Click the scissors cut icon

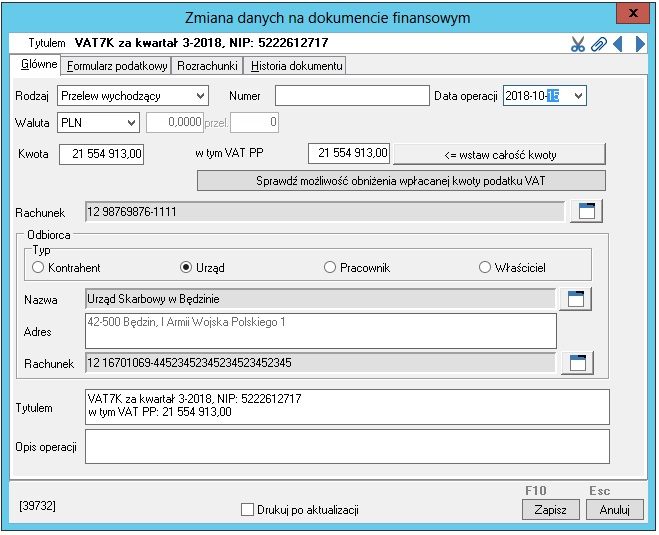coord(578,44)
